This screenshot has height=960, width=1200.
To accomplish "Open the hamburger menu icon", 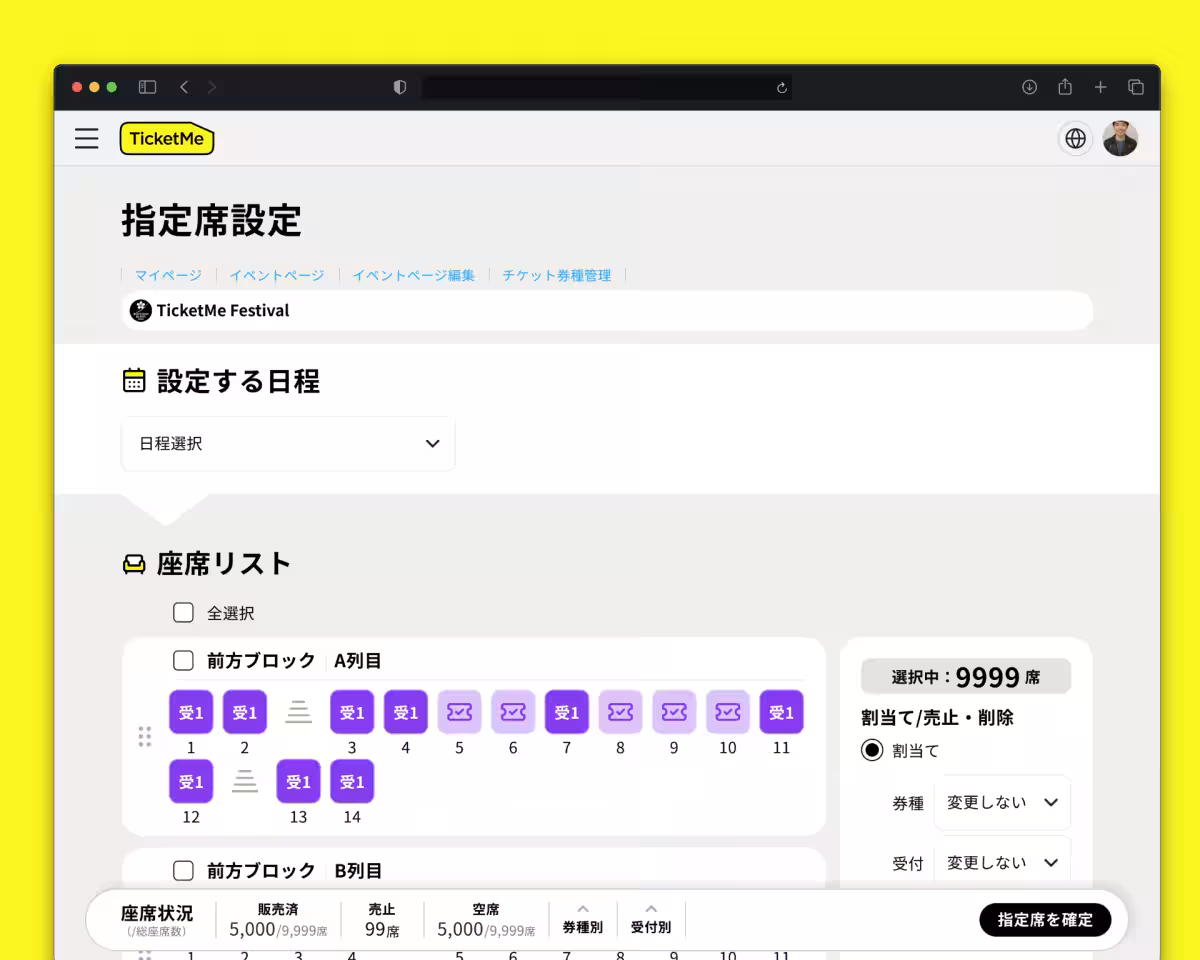I will pos(87,138).
